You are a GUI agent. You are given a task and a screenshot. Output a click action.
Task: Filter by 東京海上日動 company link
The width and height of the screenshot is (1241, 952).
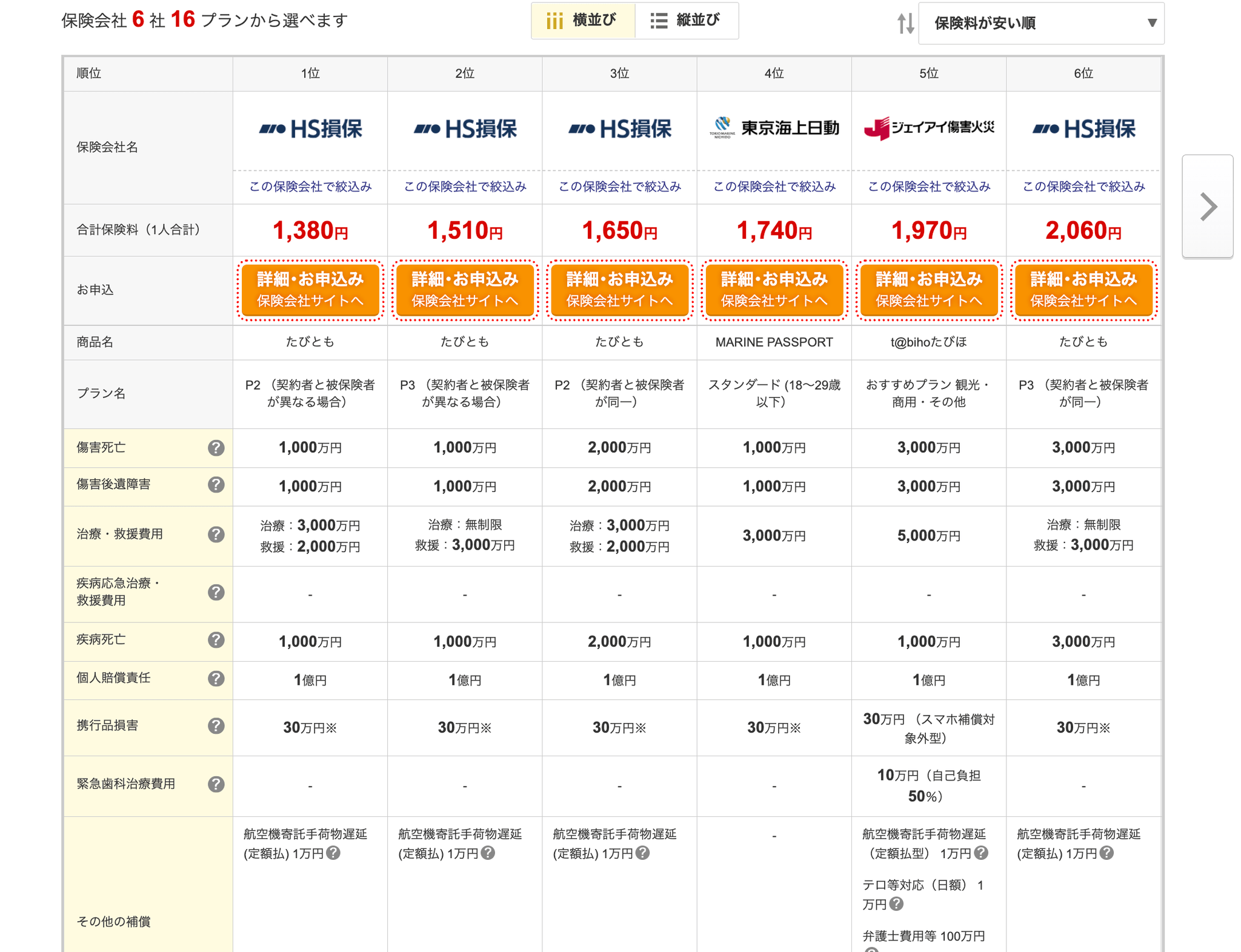pos(774,187)
